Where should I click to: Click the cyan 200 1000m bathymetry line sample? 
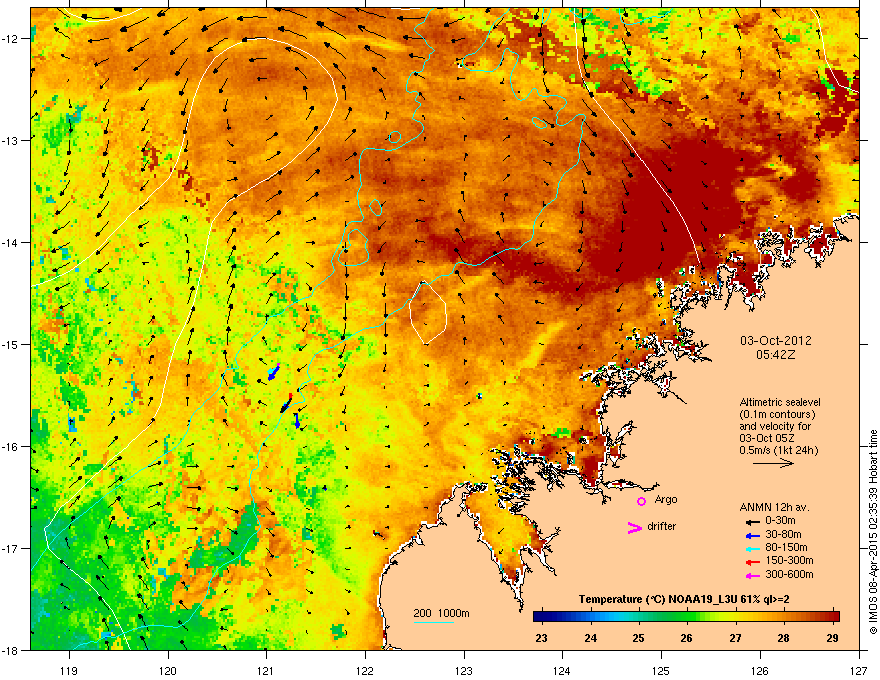point(434,622)
